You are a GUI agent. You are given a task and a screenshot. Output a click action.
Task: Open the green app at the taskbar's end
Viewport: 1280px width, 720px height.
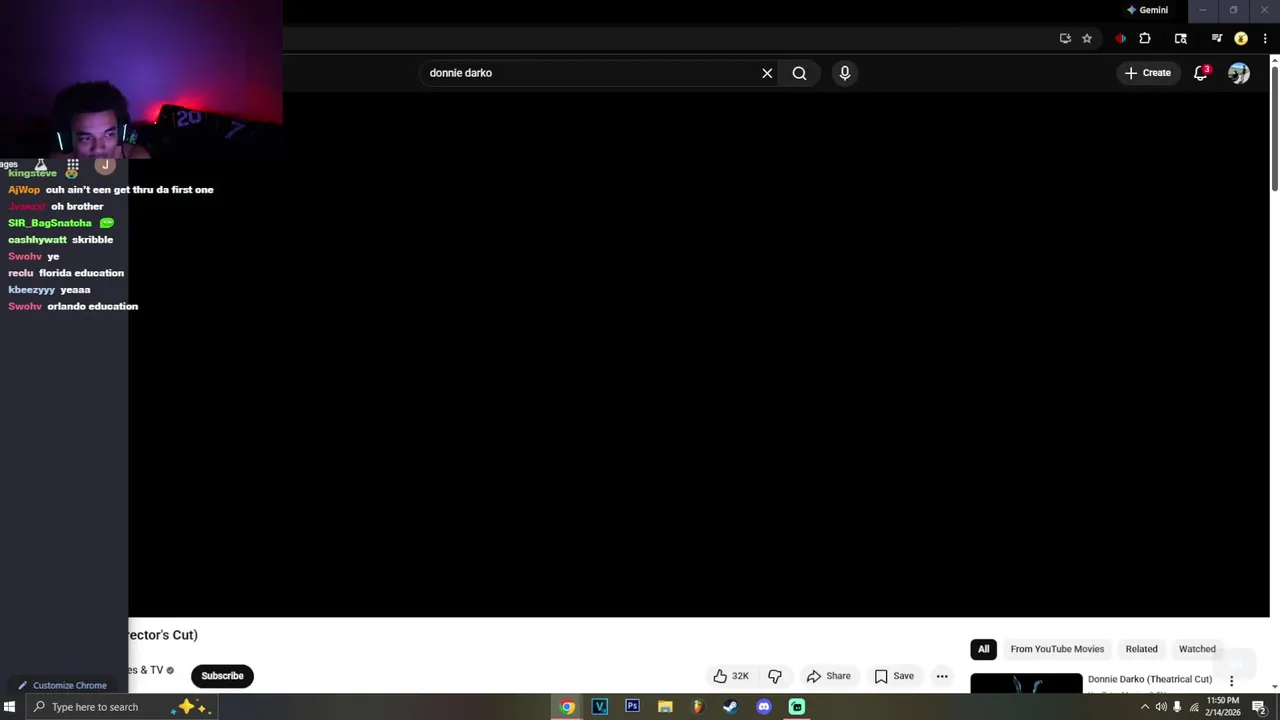click(x=797, y=707)
